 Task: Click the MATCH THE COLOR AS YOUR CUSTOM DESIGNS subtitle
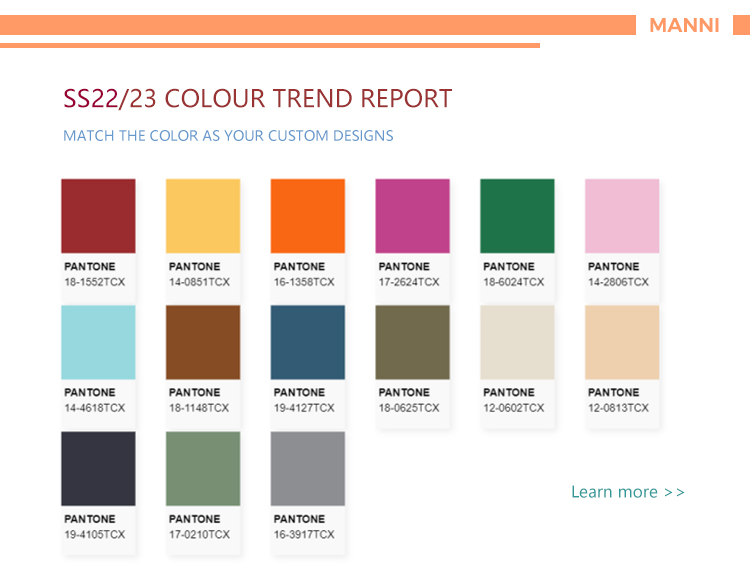click(x=228, y=136)
